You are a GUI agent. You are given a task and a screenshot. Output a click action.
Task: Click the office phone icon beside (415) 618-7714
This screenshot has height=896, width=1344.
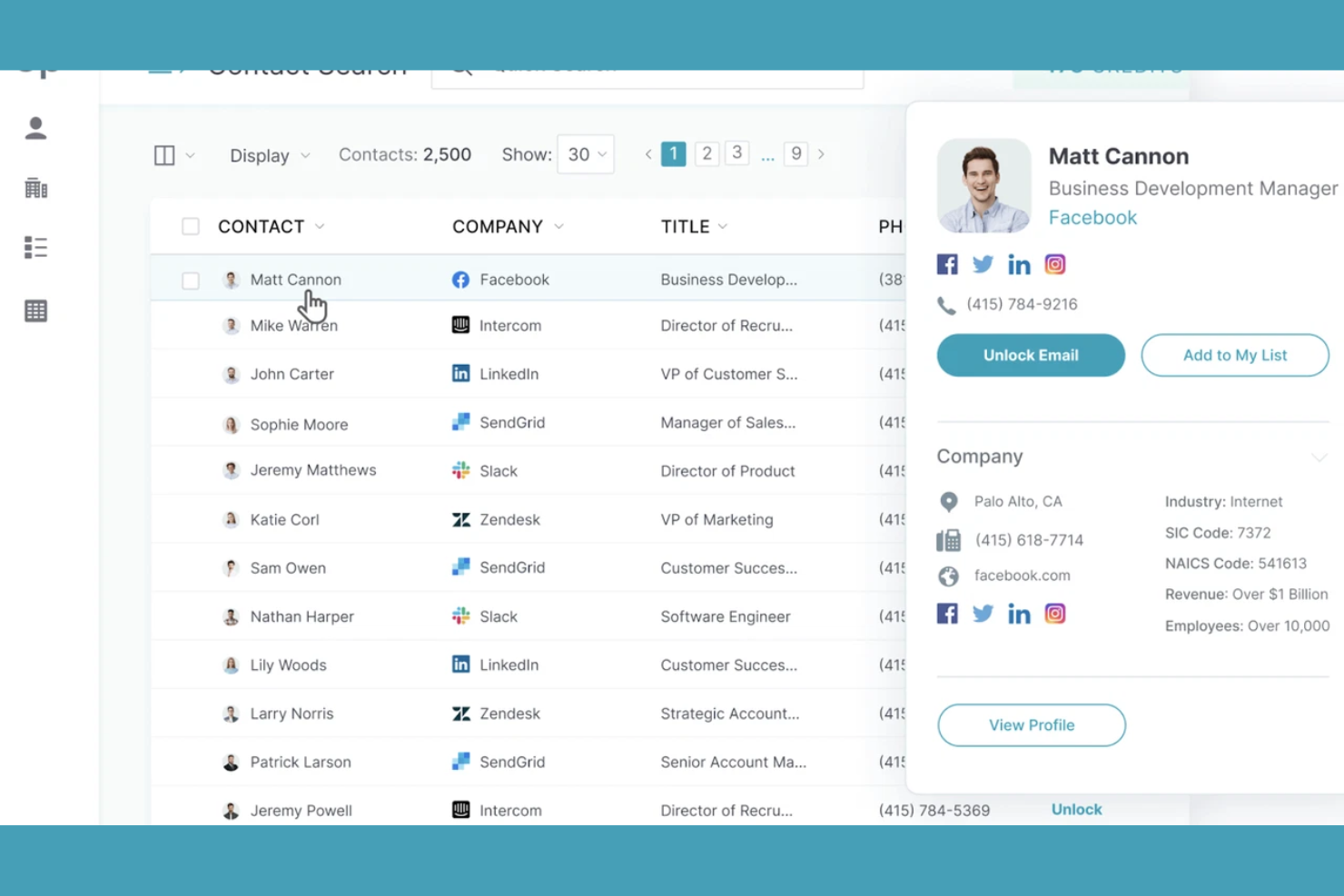(x=948, y=540)
